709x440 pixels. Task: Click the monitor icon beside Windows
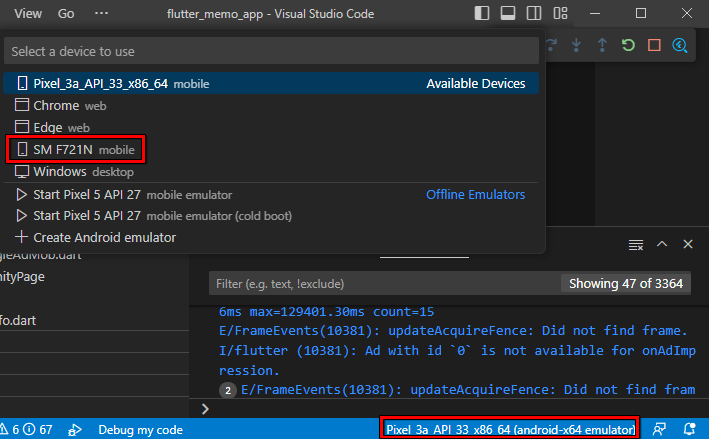22,172
